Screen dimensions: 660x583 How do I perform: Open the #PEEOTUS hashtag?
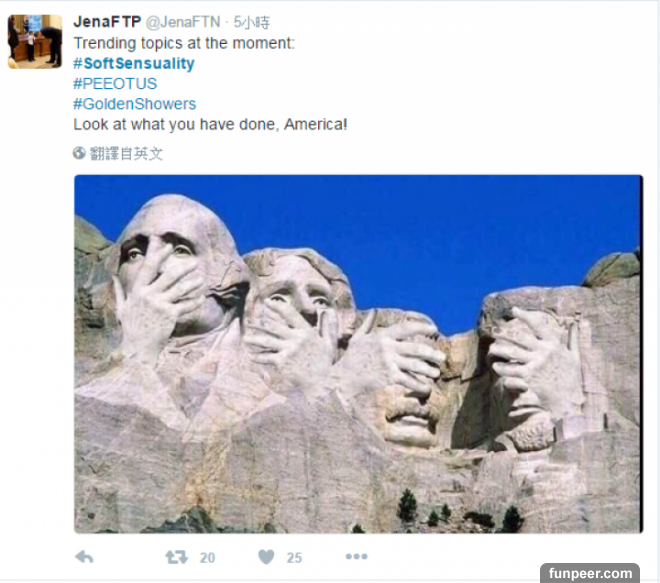(115, 84)
